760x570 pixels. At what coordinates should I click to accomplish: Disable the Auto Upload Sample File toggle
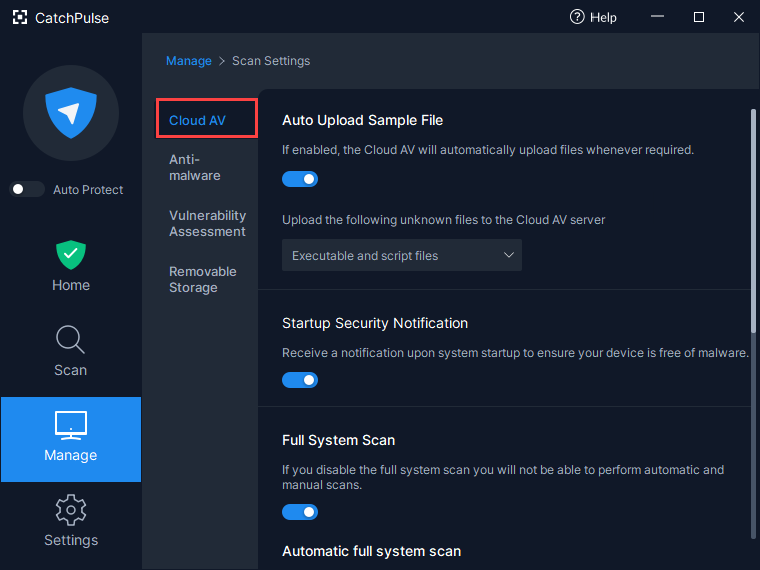tap(300, 179)
